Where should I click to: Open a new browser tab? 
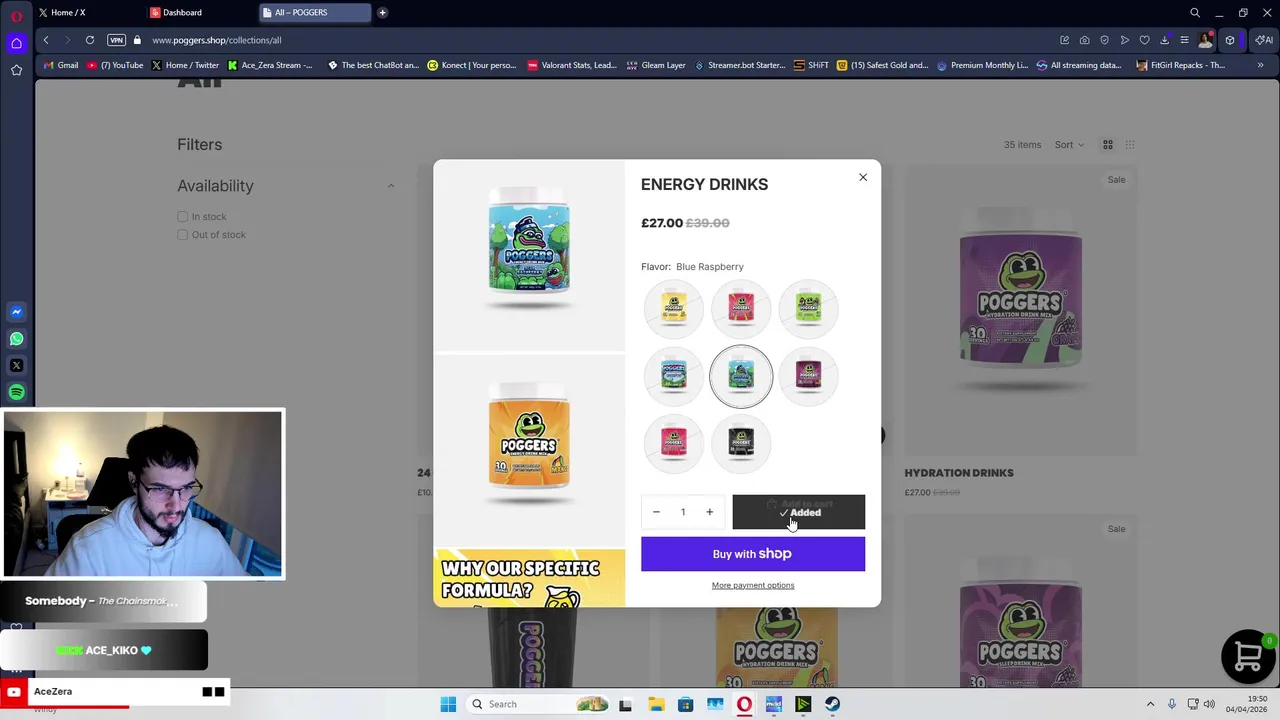382,13
